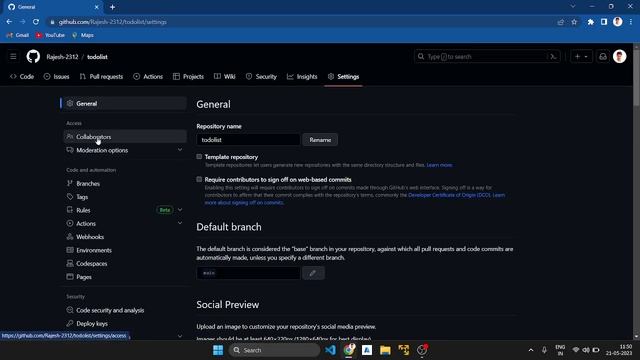The image size is (640, 360).
Task: Open the Gmail bookmark
Action: [x=18, y=35]
